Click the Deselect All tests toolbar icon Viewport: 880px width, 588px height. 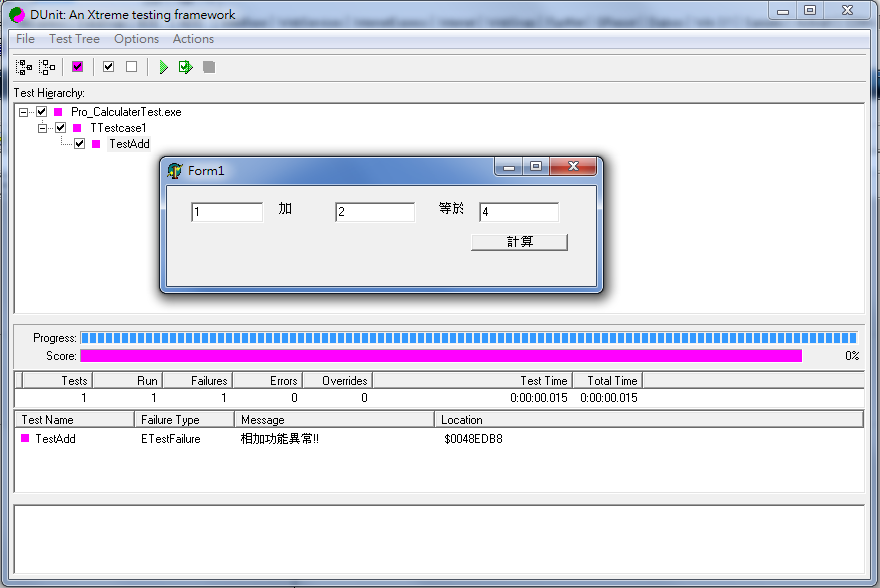(47, 67)
